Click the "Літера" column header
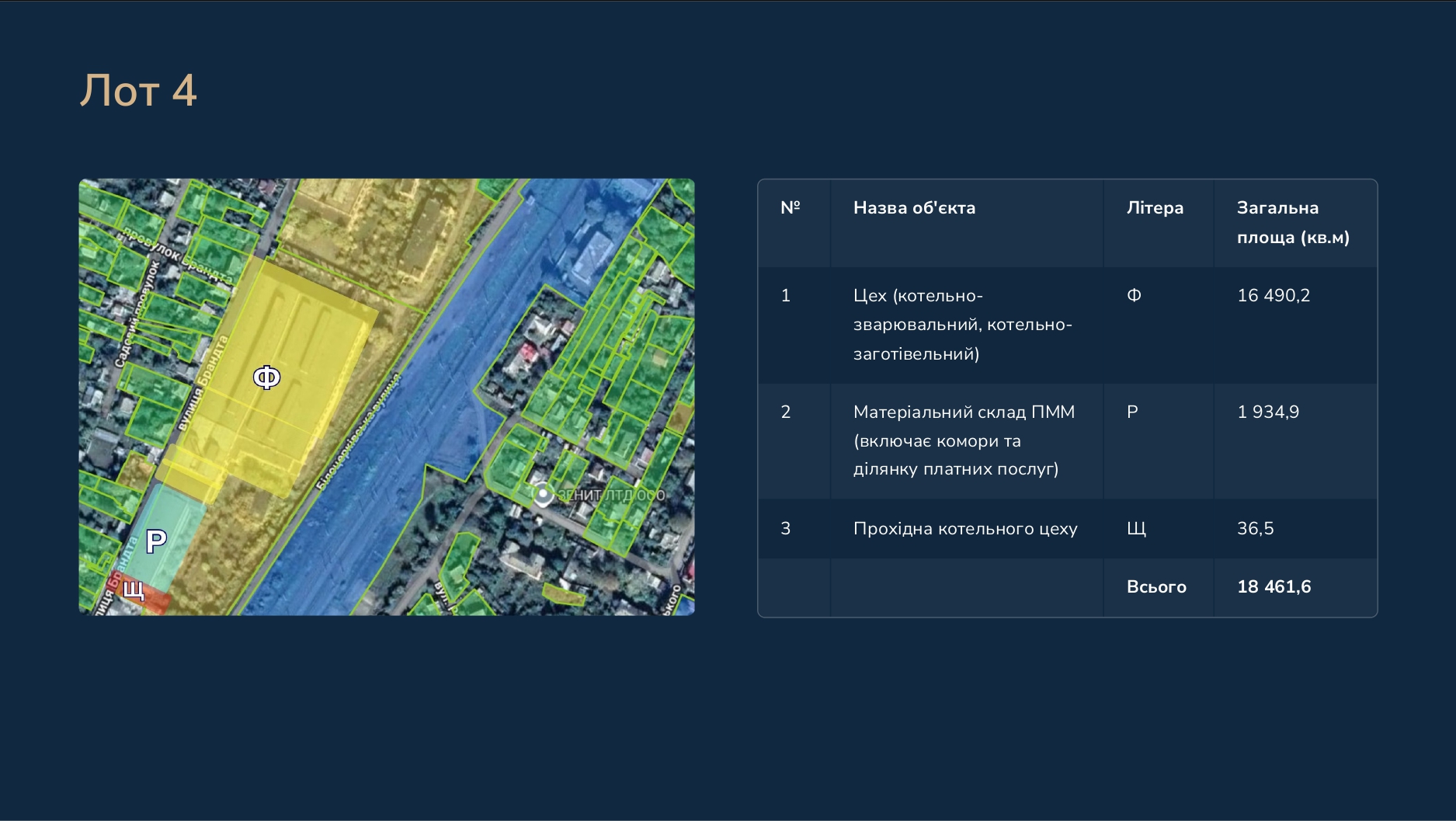 (x=1155, y=207)
